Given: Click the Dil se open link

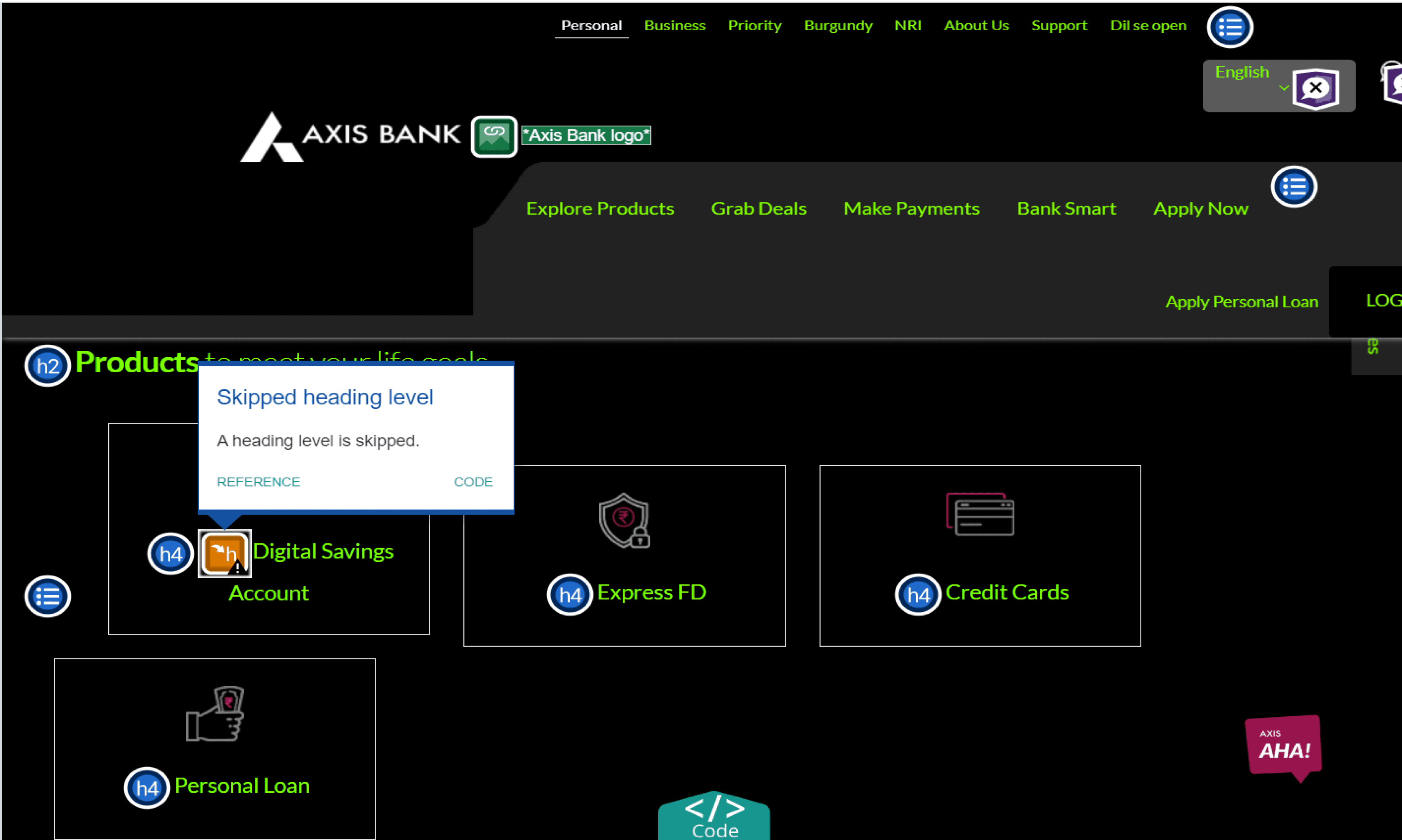Looking at the screenshot, I should point(1148,25).
